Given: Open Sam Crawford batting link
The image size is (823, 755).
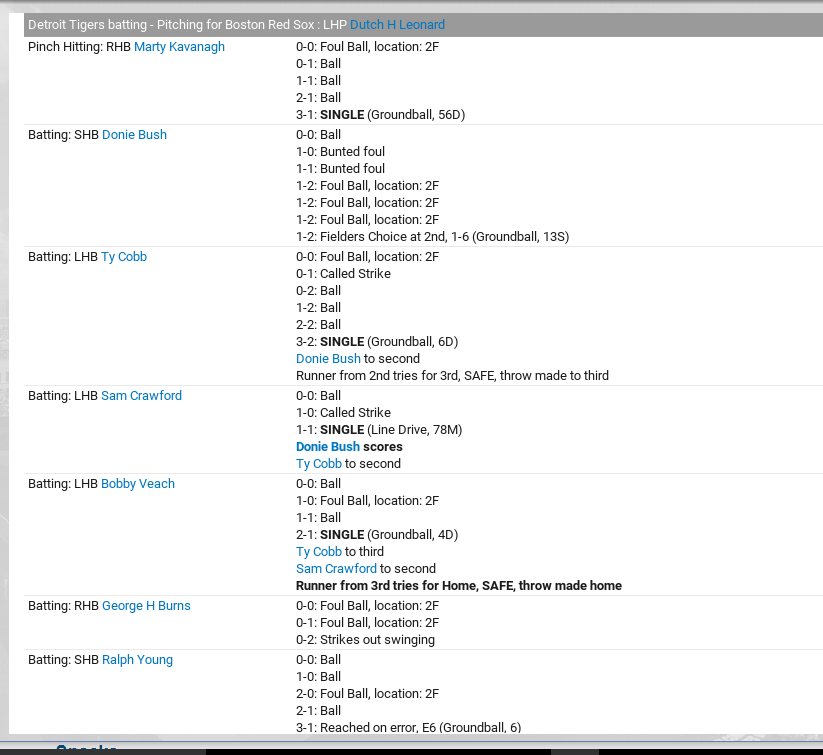Looking at the screenshot, I should pos(142,396).
